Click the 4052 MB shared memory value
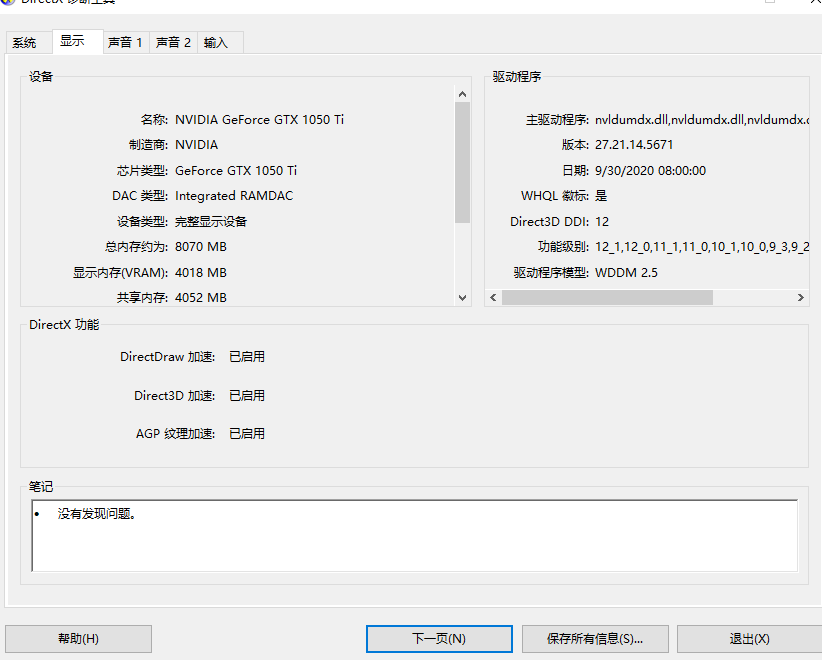Screen dimensions: 822x660 [x=201, y=297]
